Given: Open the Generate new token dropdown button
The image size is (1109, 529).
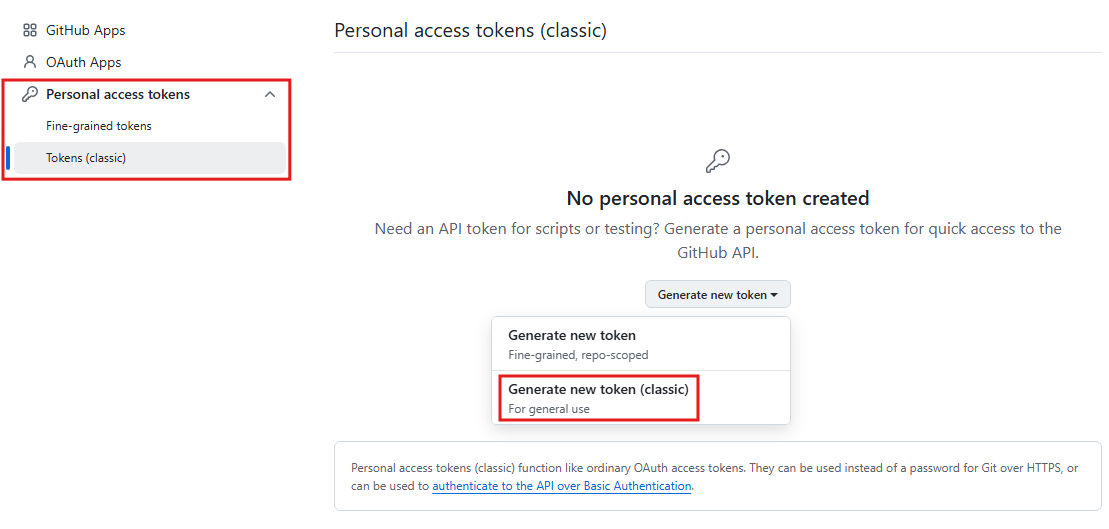Looking at the screenshot, I should click(718, 294).
